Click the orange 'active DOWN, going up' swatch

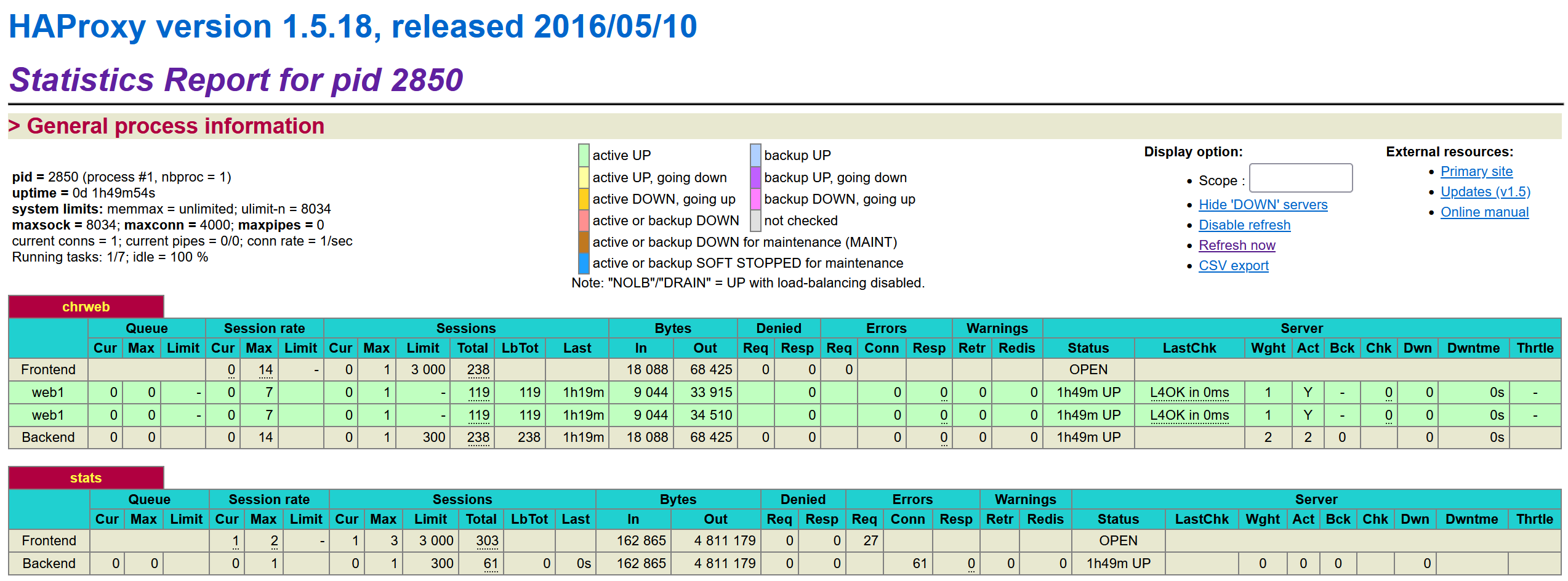click(584, 199)
